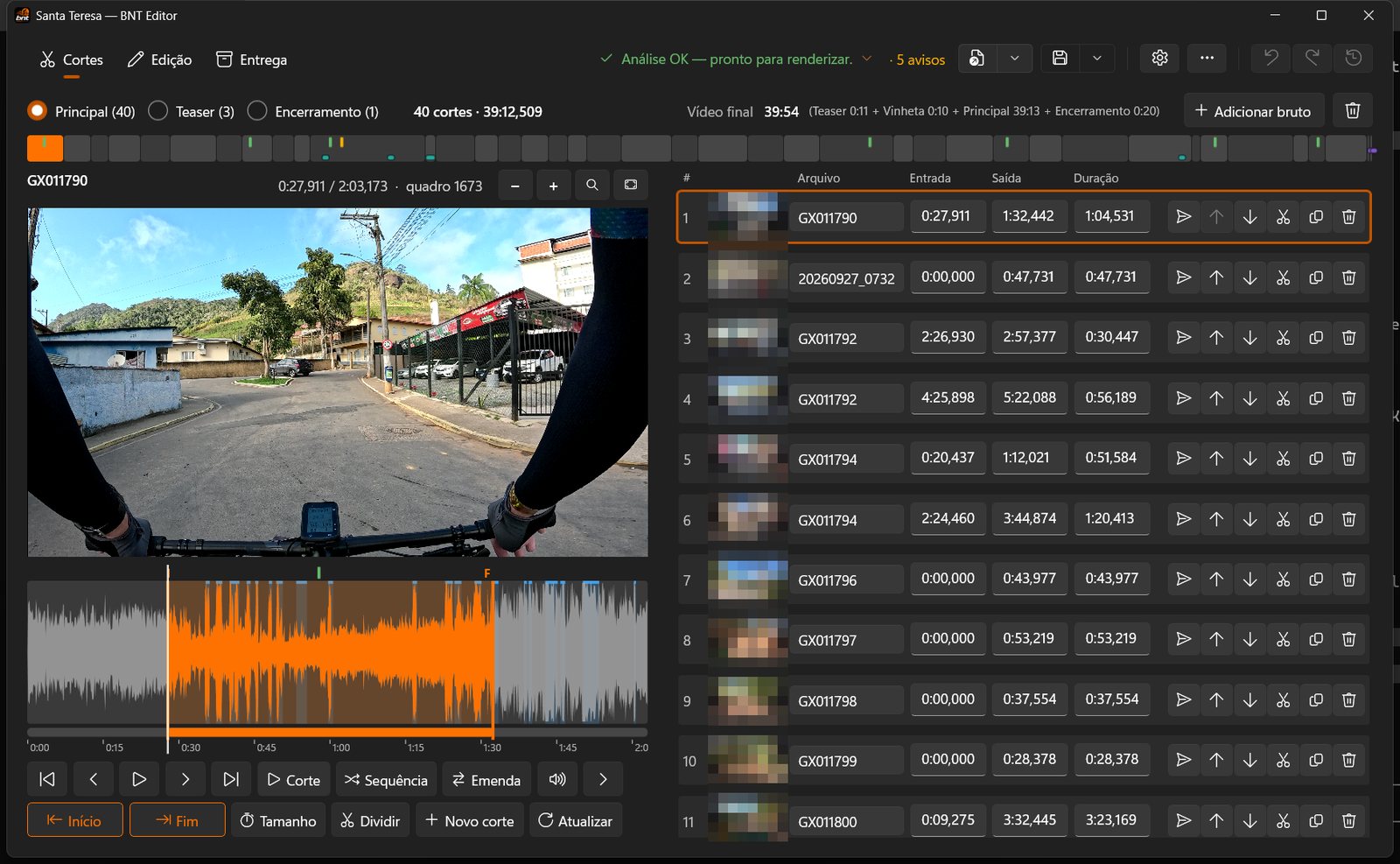Open the Entrega tab
Viewport: 1400px width, 864px height.
251,60
